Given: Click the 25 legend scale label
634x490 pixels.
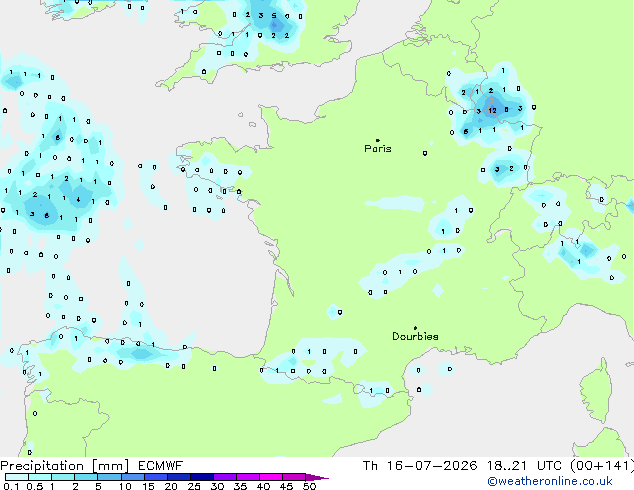Looking at the screenshot, I should 194,486.
